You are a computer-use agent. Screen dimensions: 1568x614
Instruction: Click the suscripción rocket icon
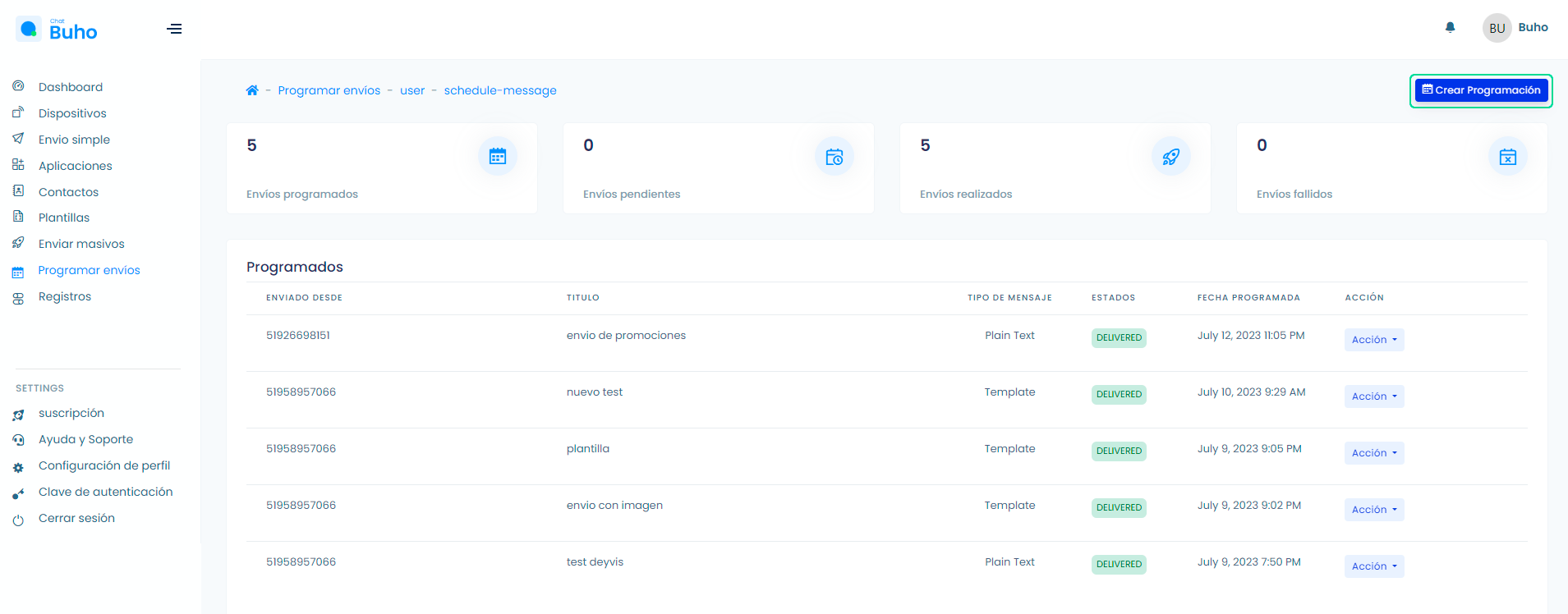(18, 415)
